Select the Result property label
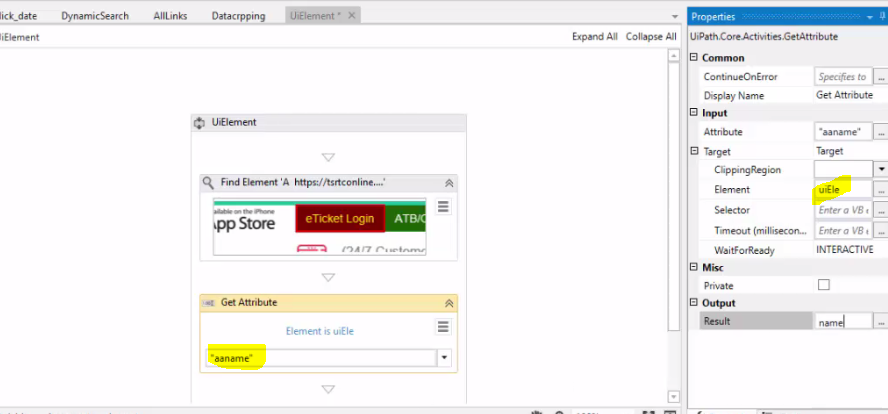 717,322
